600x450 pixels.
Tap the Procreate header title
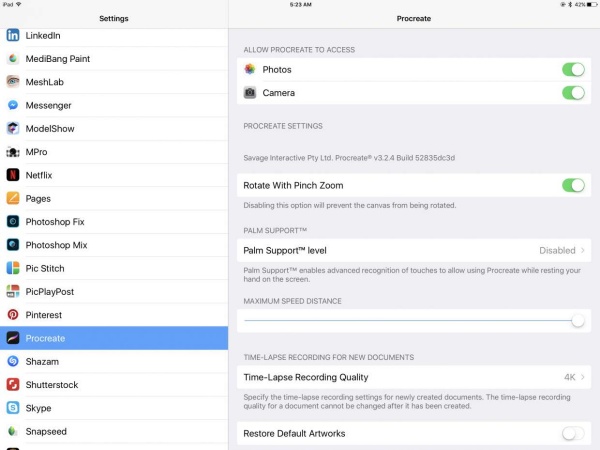414,18
